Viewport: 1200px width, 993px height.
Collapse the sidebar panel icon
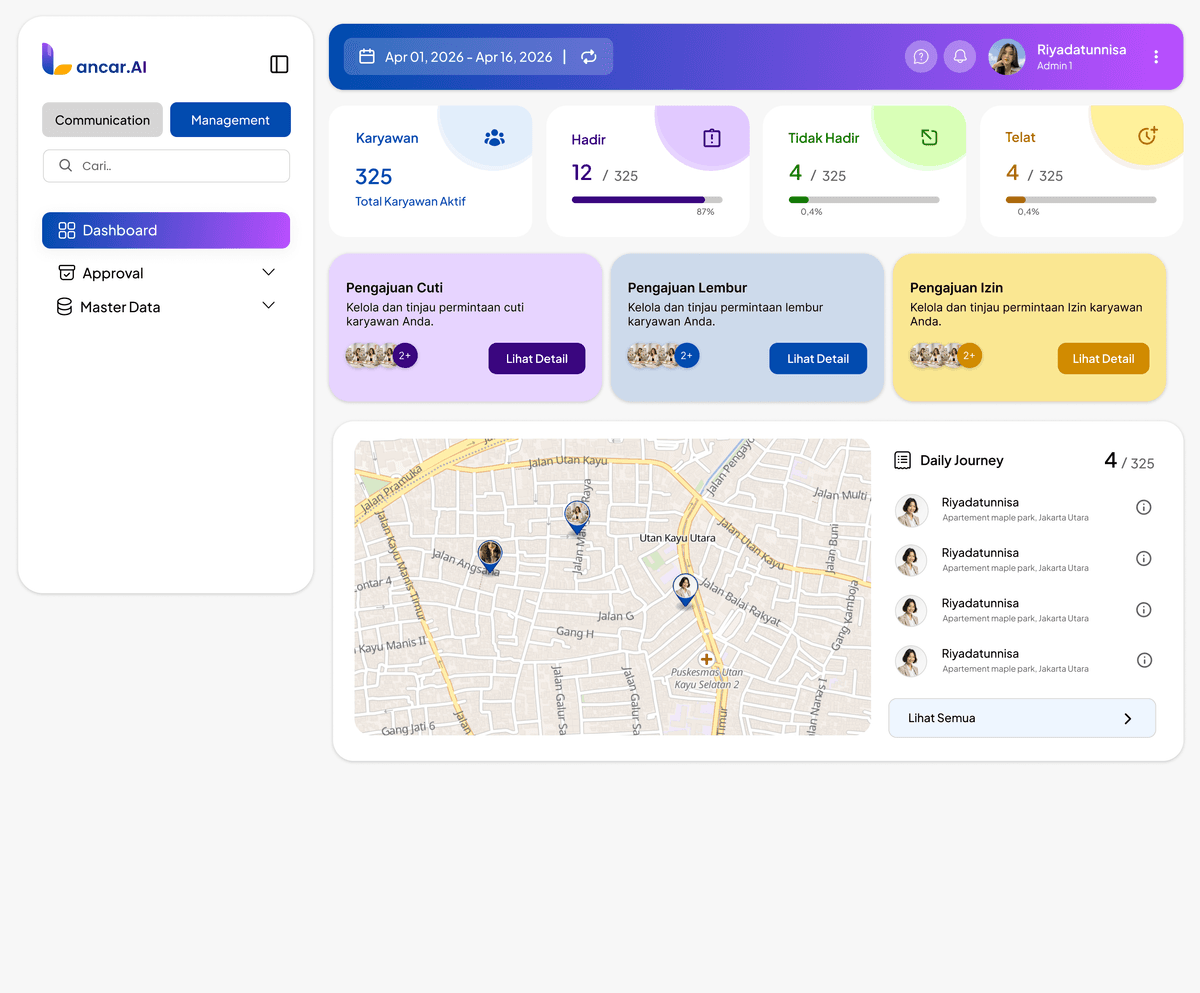tap(279, 64)
